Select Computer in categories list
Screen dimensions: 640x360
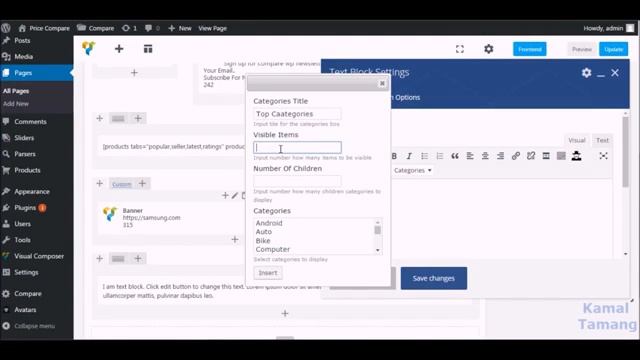pyautogui.click(x=273, y=249)
